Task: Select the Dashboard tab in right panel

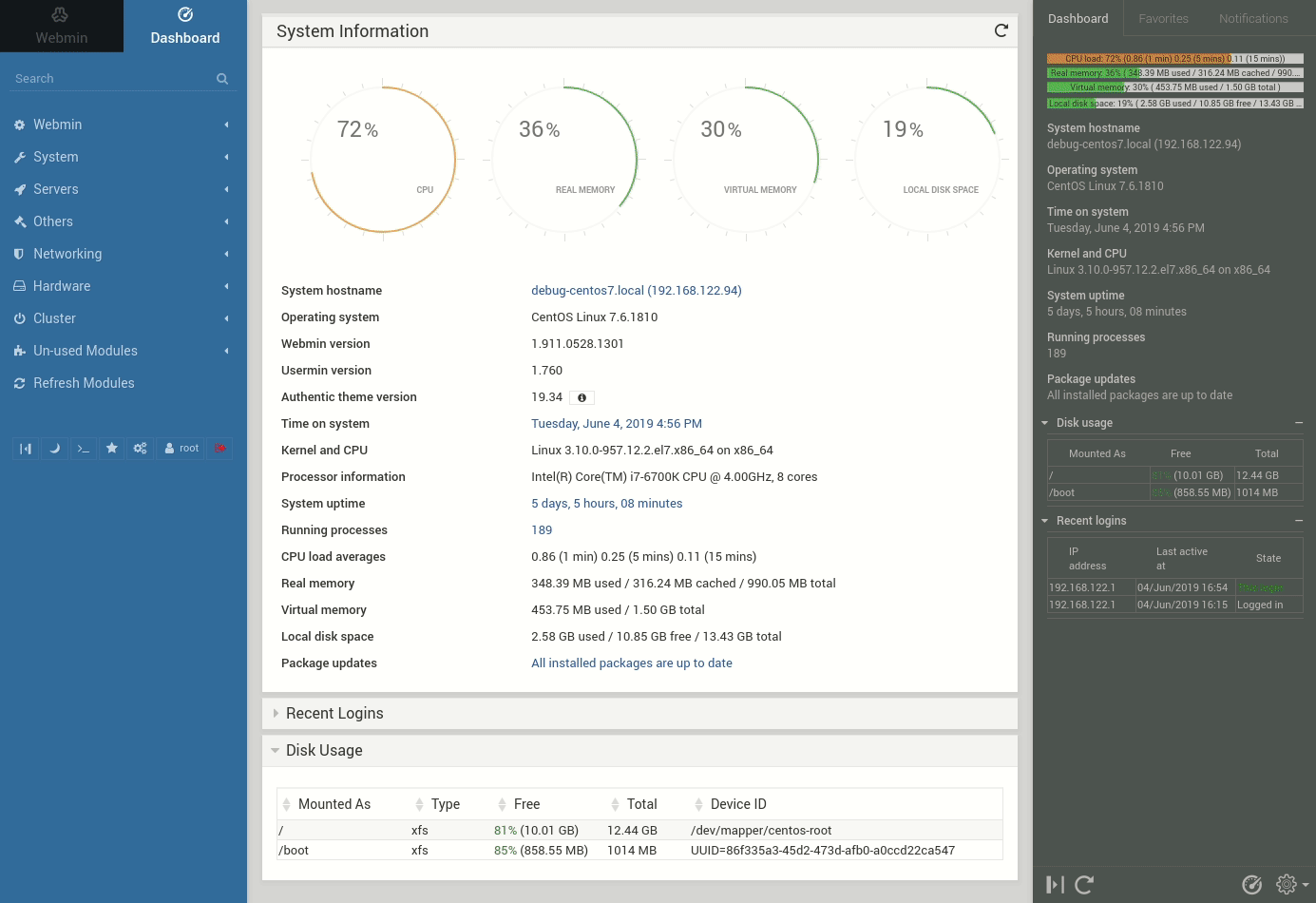Action: tap(1078, 18)
